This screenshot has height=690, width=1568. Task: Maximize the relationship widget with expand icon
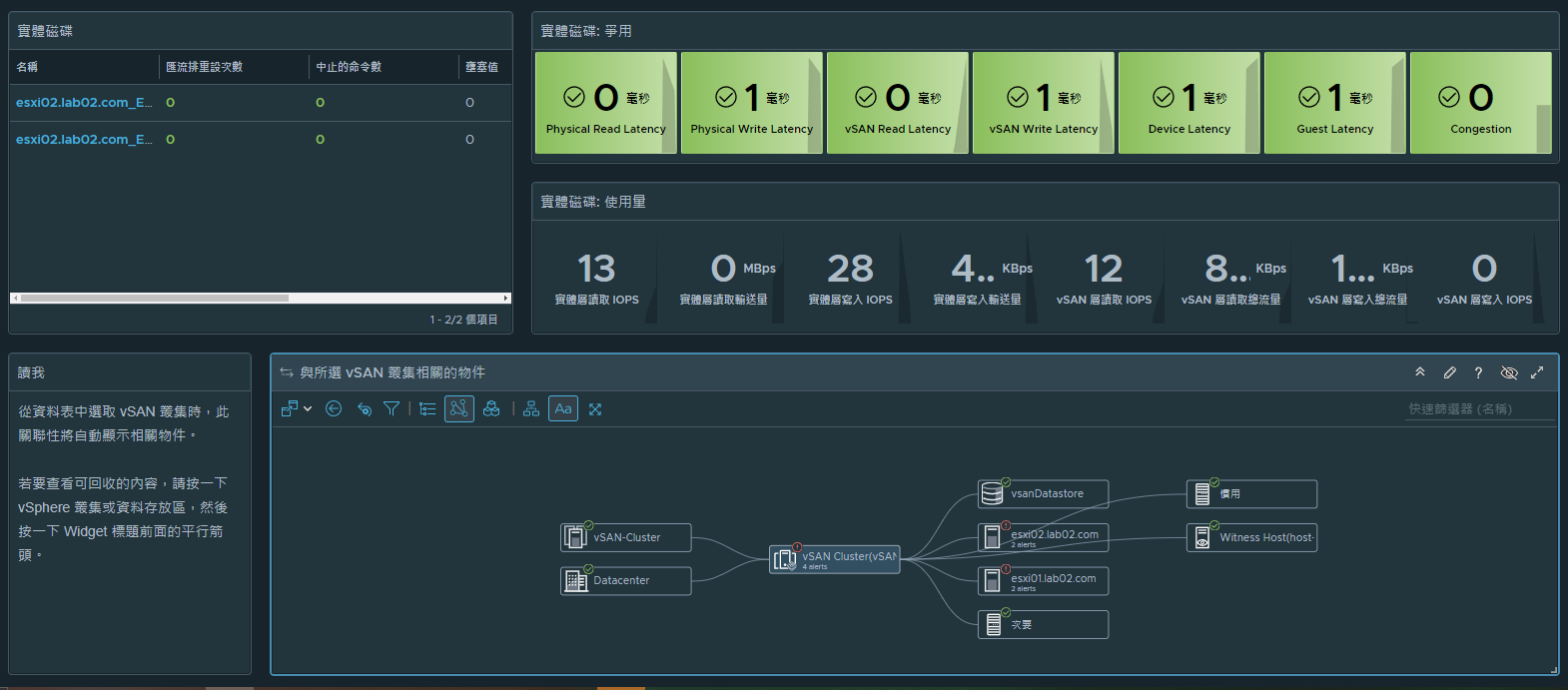coord(1537,372)
